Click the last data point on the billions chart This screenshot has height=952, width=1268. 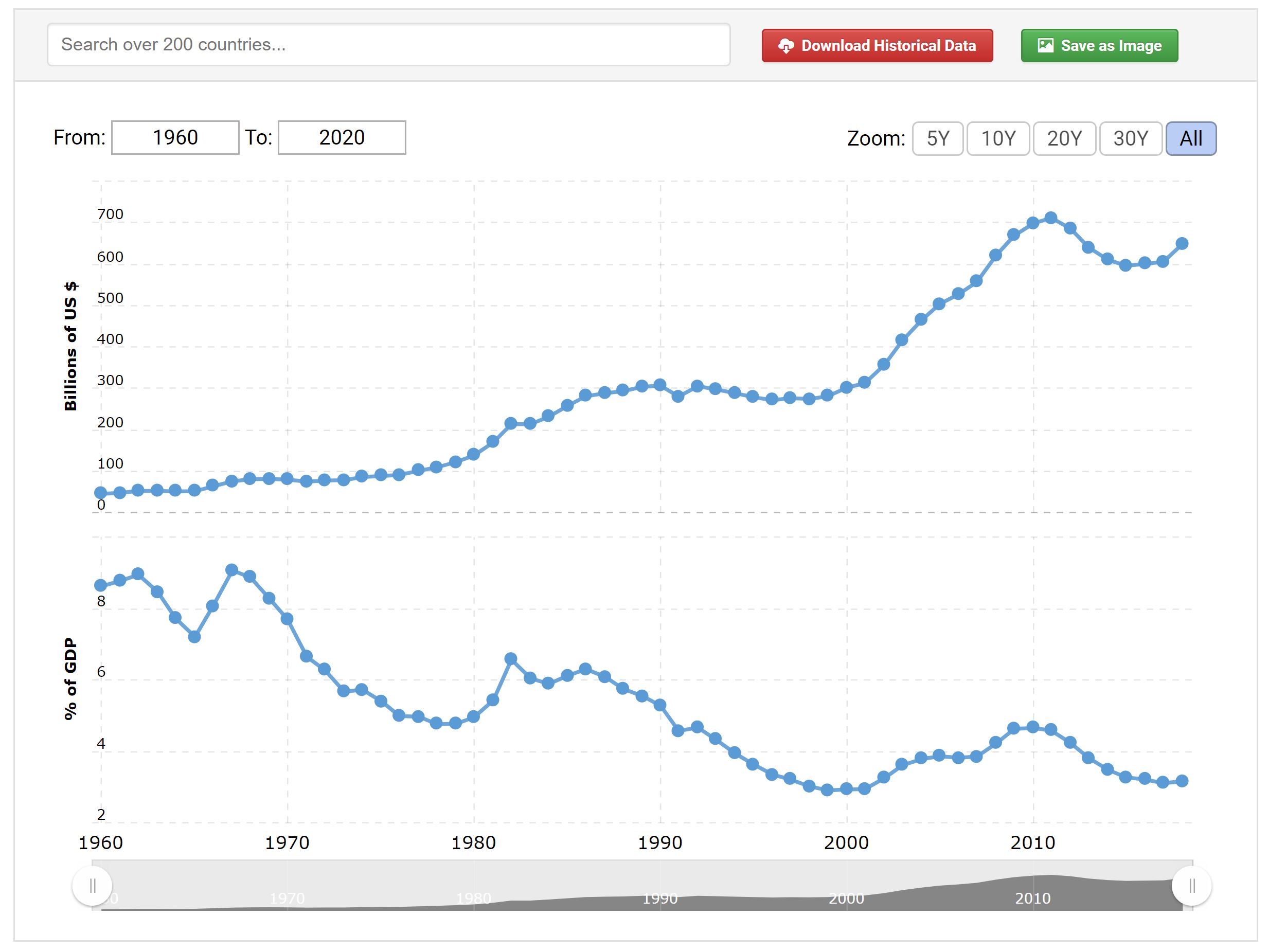click(1182, 244)
